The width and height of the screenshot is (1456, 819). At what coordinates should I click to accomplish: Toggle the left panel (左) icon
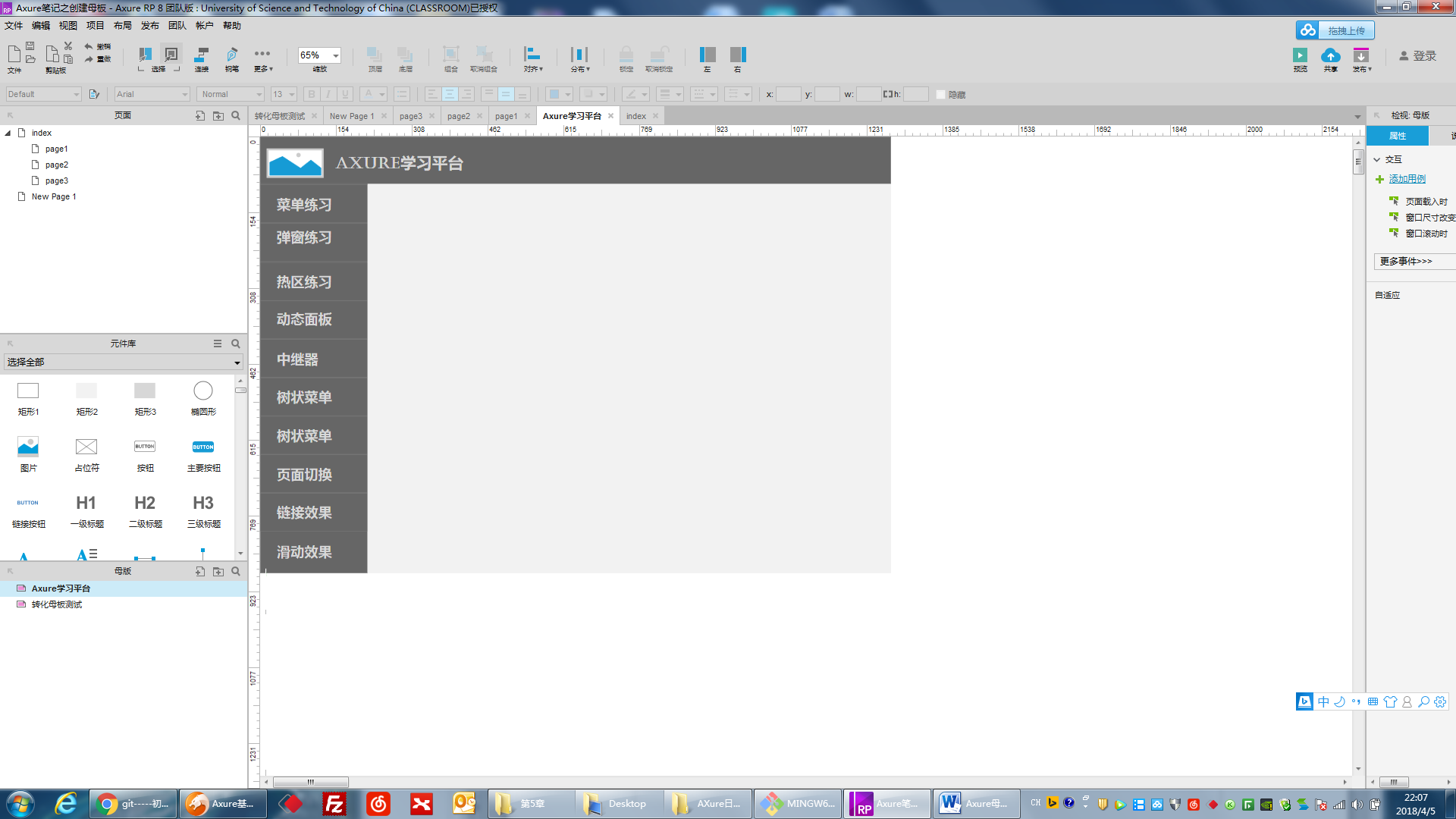[707, 55]
